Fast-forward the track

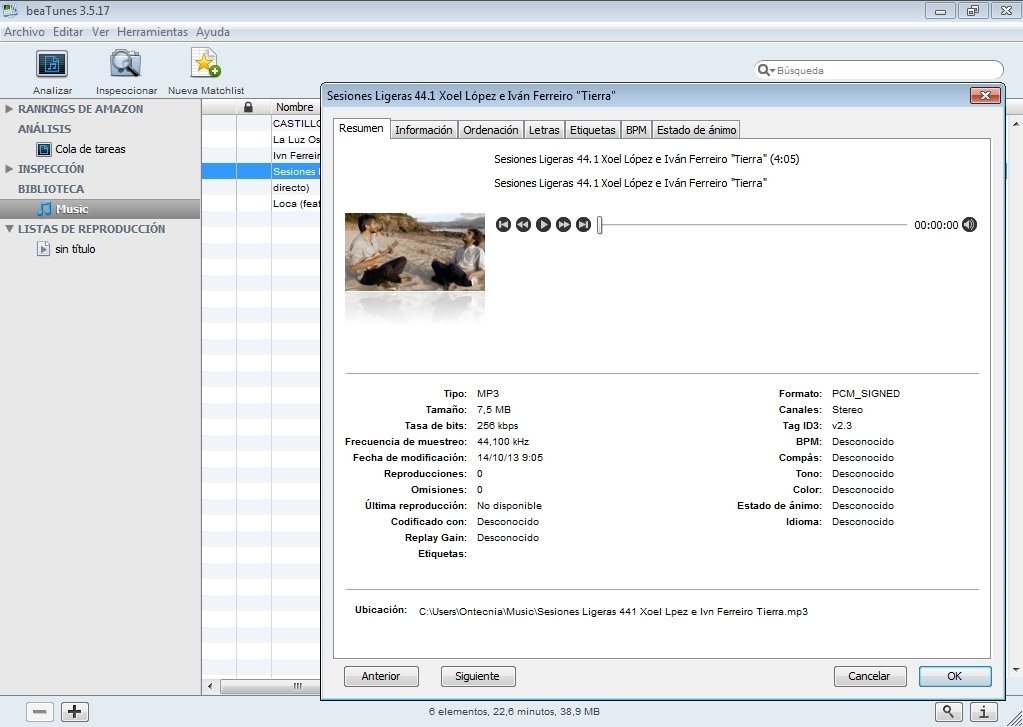point(564,224)
